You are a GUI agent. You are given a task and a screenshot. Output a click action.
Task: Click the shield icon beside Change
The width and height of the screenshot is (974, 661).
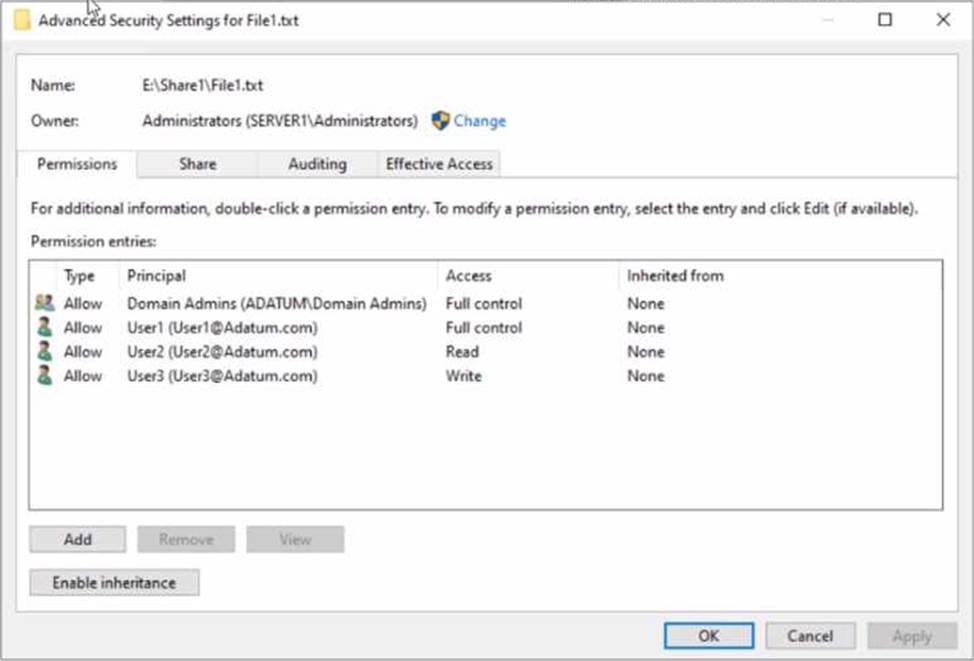(440, 121)
